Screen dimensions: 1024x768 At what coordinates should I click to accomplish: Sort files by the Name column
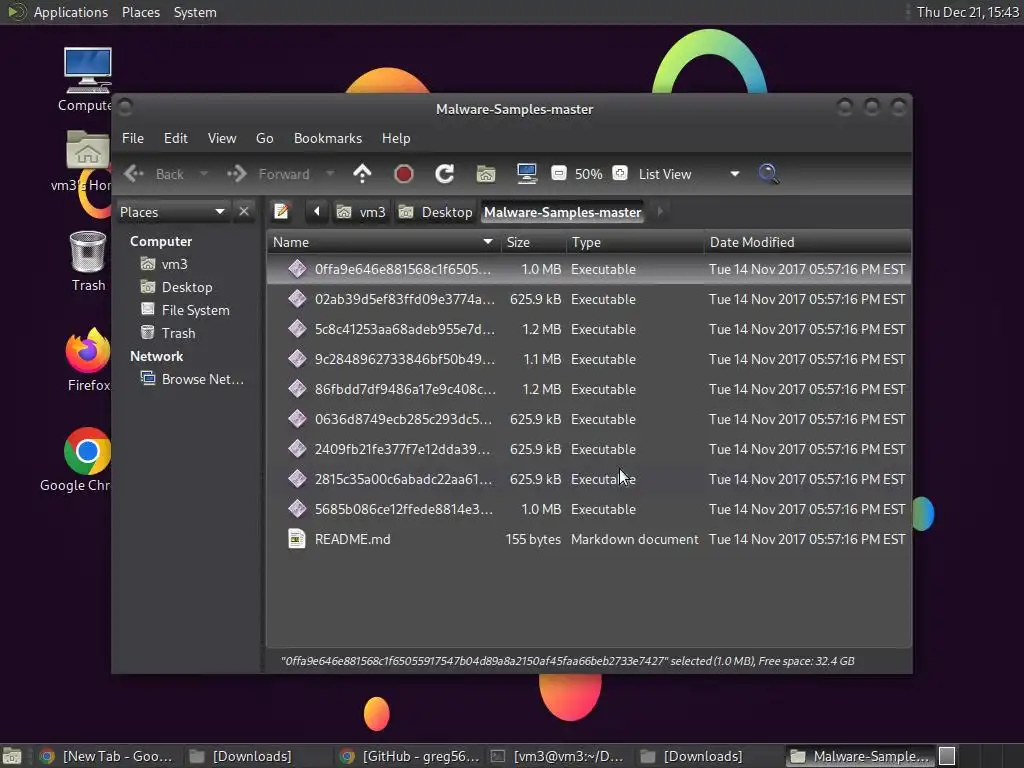384,242
